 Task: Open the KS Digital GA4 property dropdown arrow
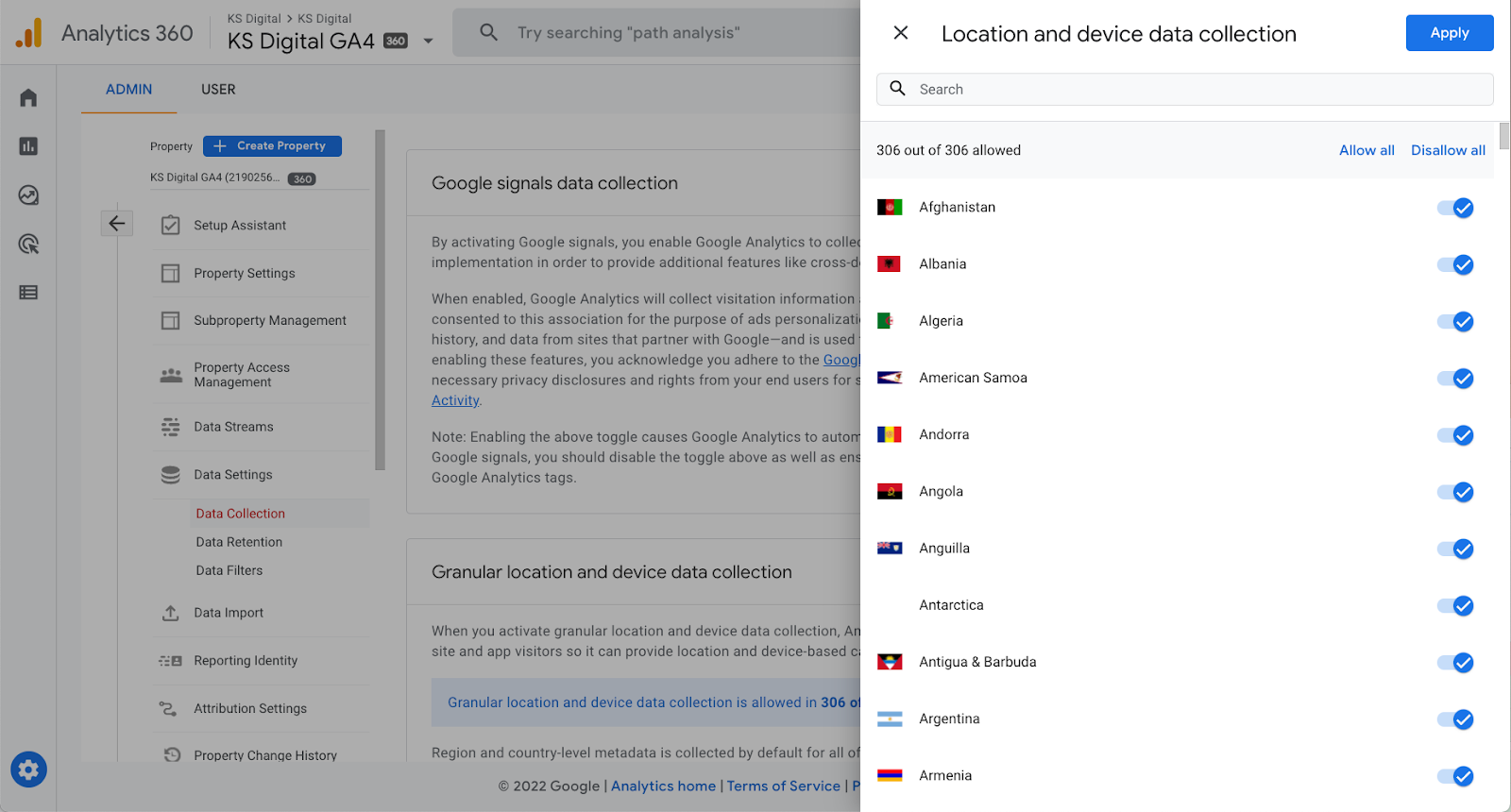[429, 42]
